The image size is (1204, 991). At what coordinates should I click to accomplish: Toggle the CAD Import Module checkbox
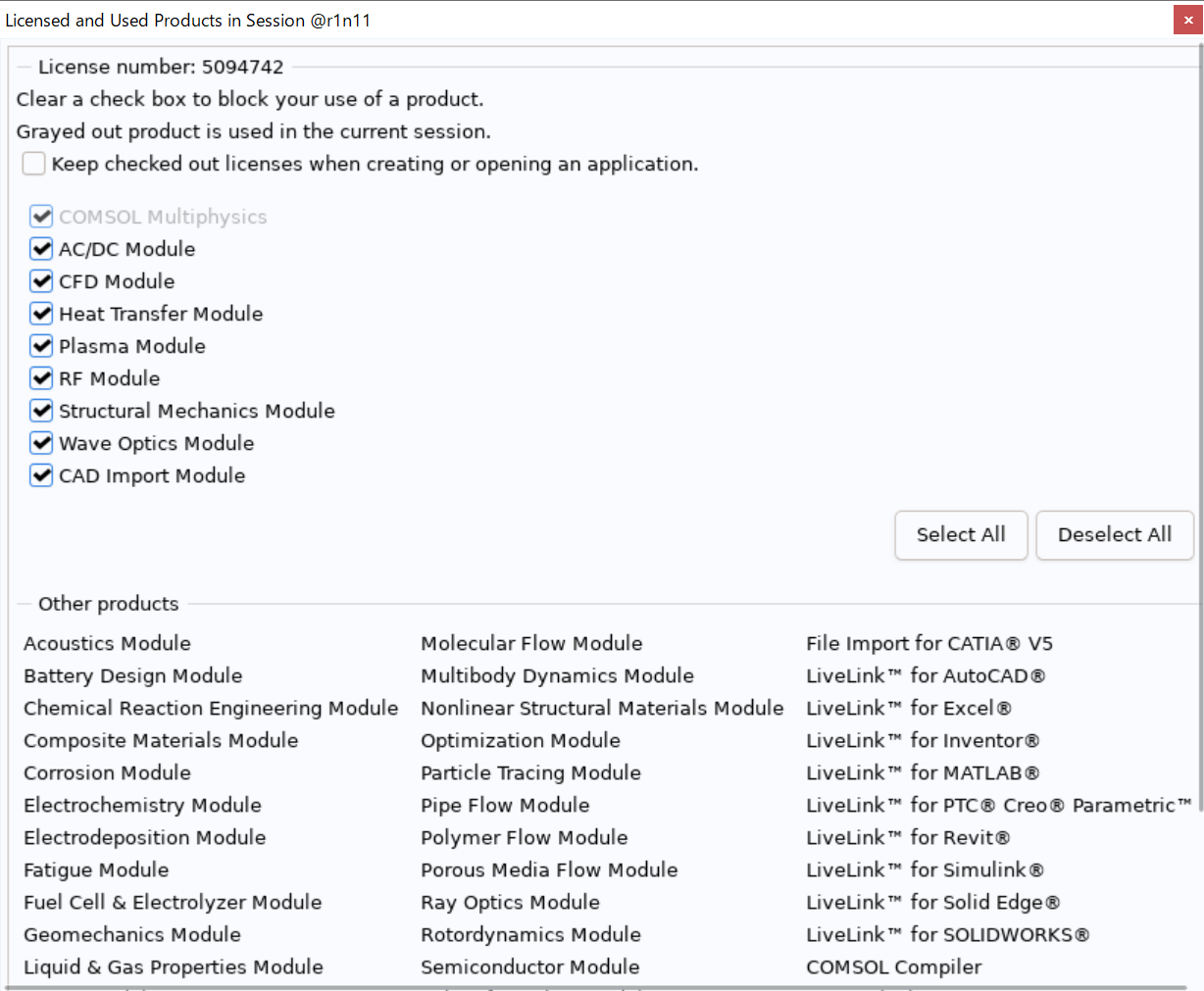coord(41,475)
